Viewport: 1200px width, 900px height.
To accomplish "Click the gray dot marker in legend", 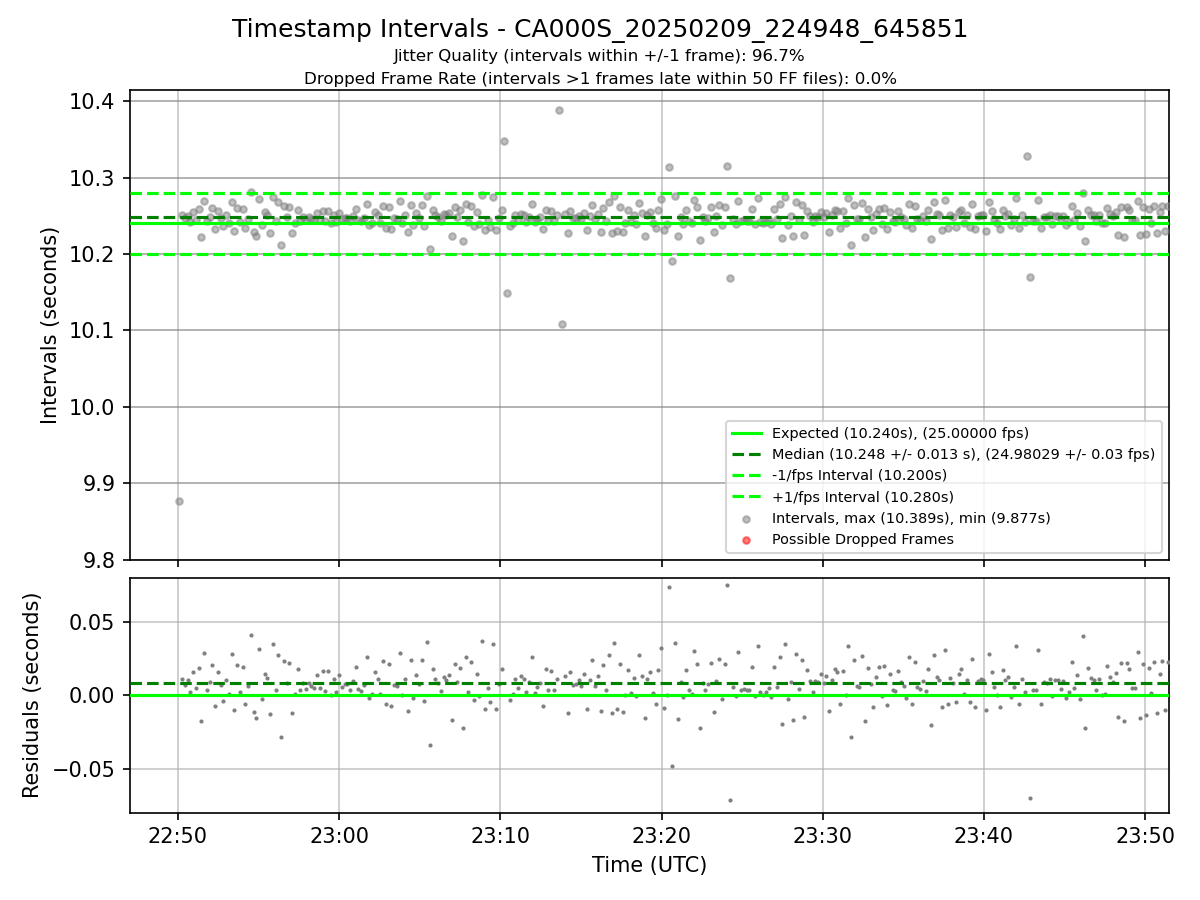I will [747, 518].
